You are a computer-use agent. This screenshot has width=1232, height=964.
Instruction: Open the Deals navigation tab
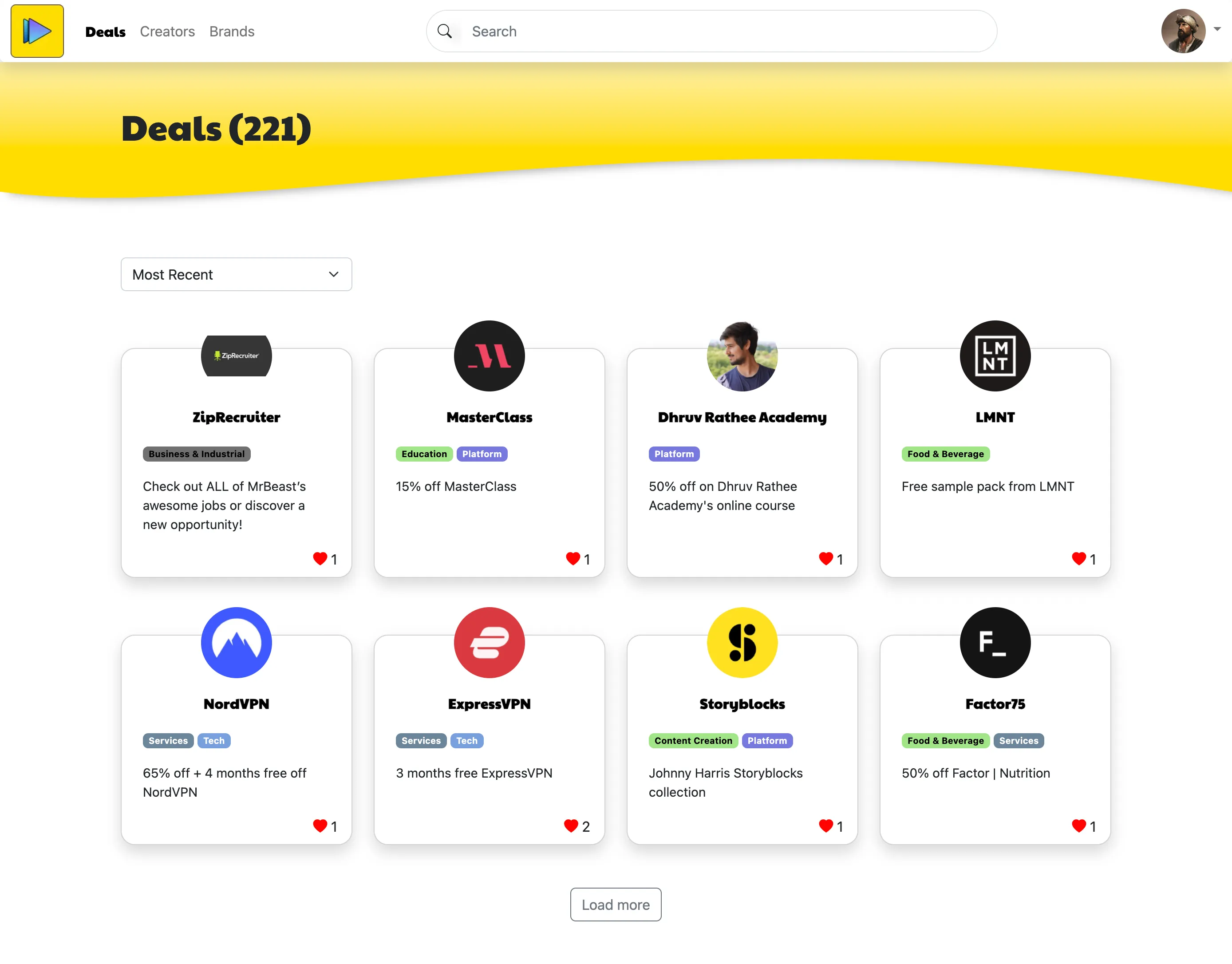point(106,32)
